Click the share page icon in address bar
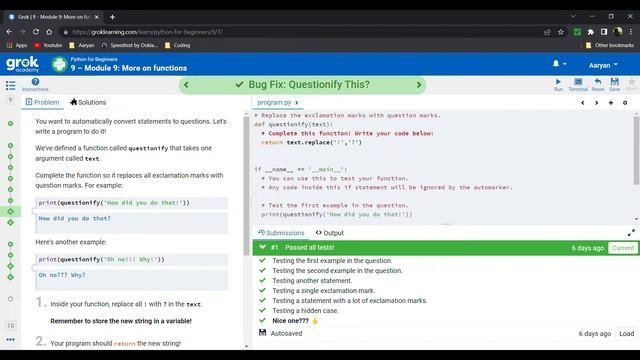 point(547,32)
